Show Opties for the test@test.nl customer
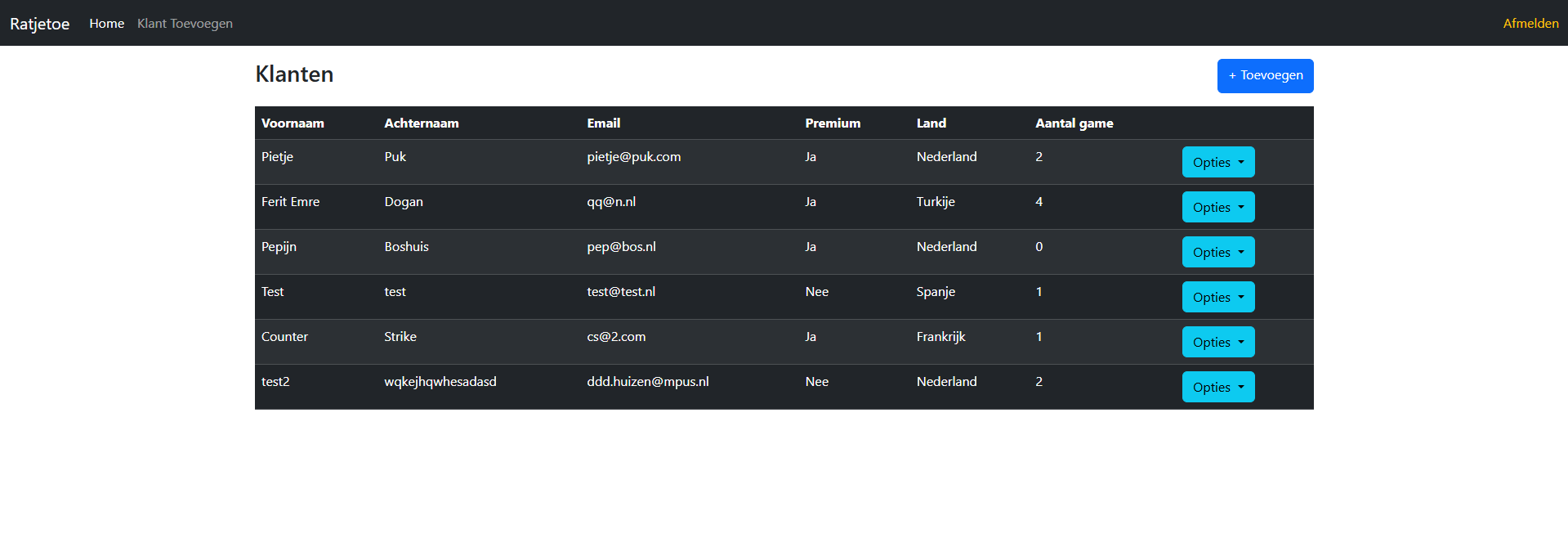The height and width of the screenshot is (534, 1568). [1217, 297]
